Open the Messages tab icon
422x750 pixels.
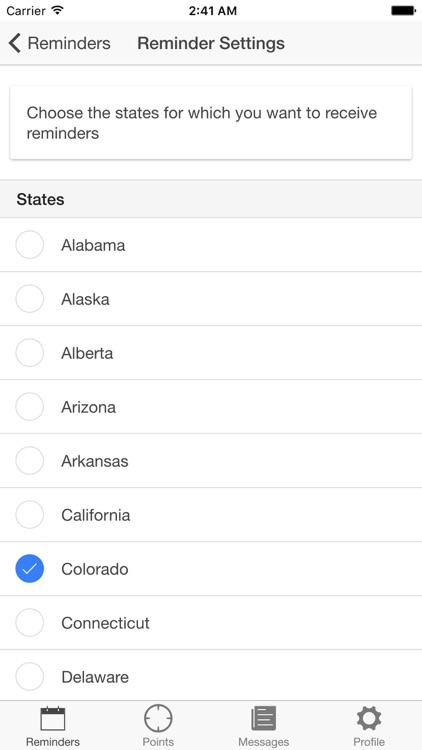pyautogui.click(x=264, y=719)
